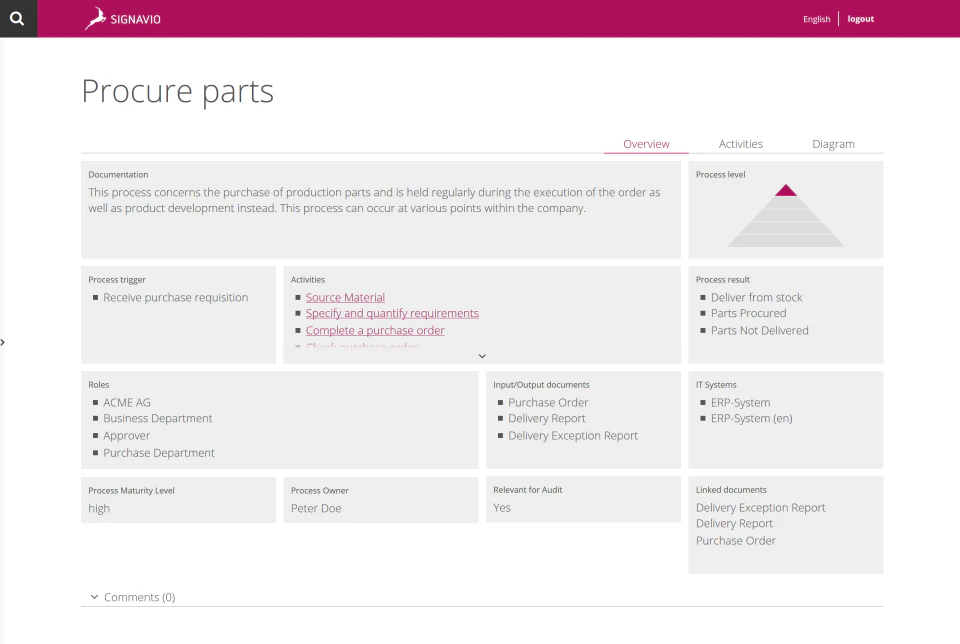Switch to the Activities tab
Screen dimensions: 960x644
point(740,143)
